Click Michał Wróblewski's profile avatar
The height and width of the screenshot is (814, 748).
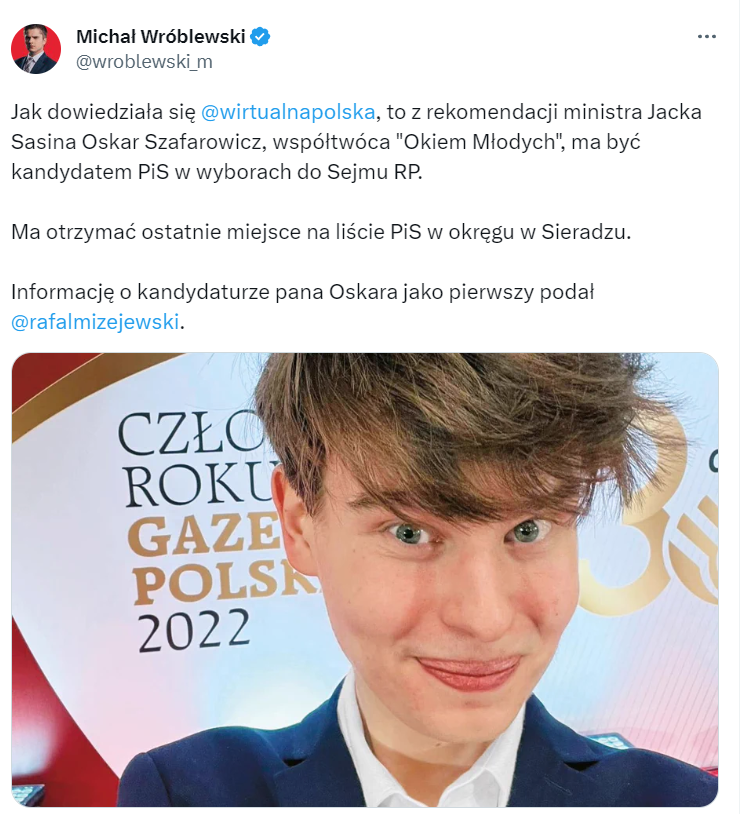[x=36, y=49]
